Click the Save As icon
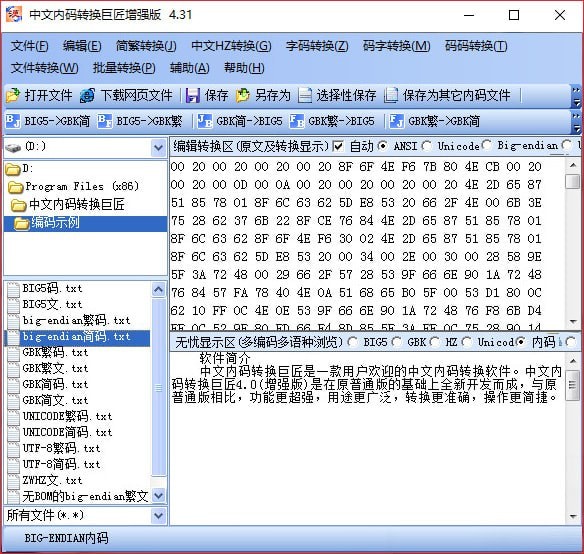584x554 pixels. tap(243, 96)
